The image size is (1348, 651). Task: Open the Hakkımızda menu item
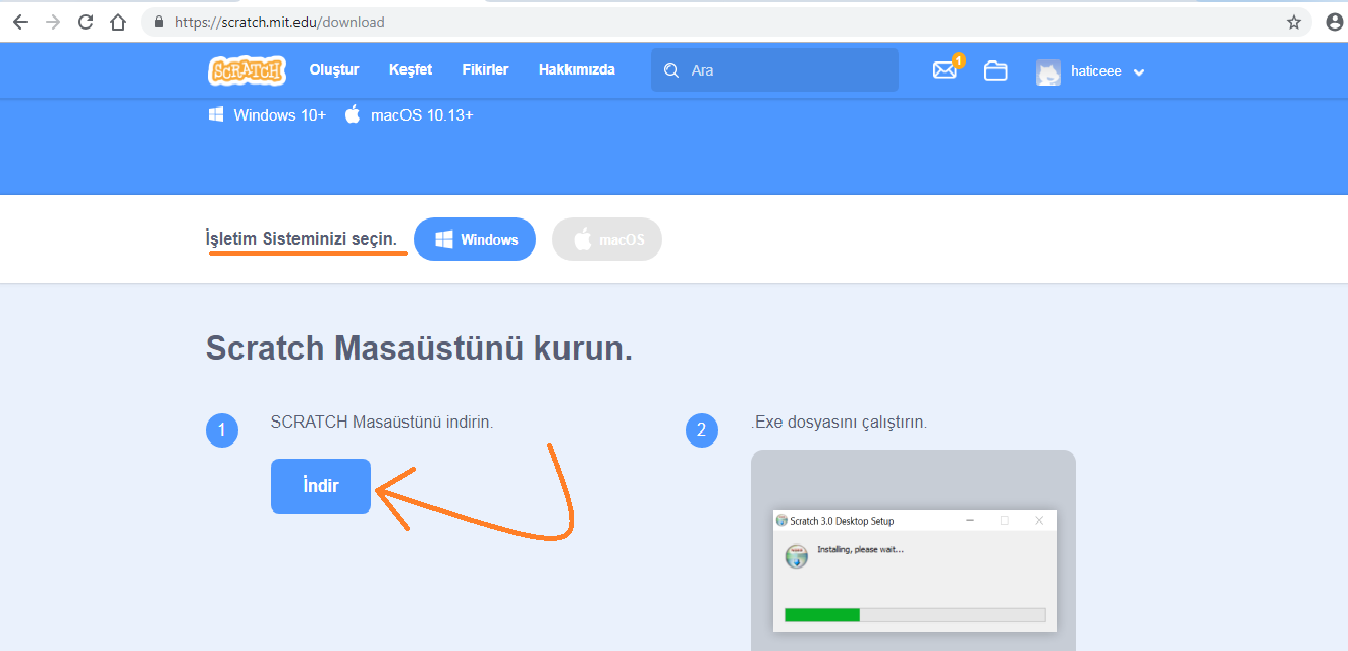tap(576, 70)
